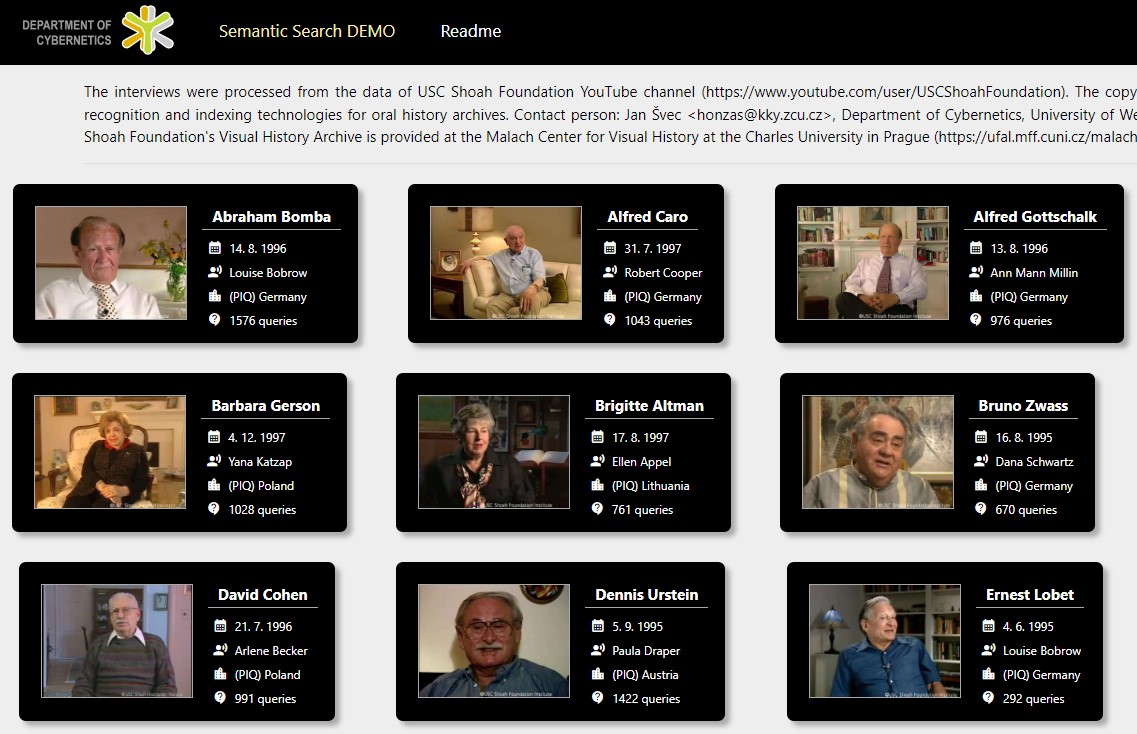Click the calendar icon in Abraham Bomba's card
This screenshot has height=734, width=1137.
click(x=215, y=248)
